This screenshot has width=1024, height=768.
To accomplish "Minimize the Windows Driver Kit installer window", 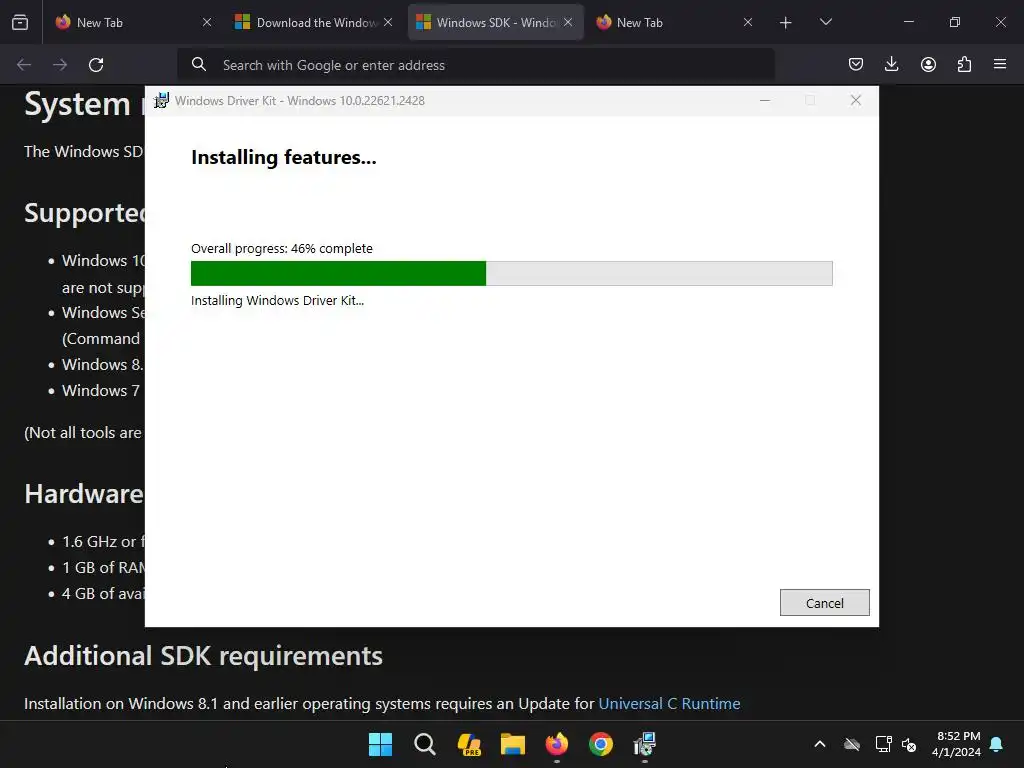I will 765,101.
